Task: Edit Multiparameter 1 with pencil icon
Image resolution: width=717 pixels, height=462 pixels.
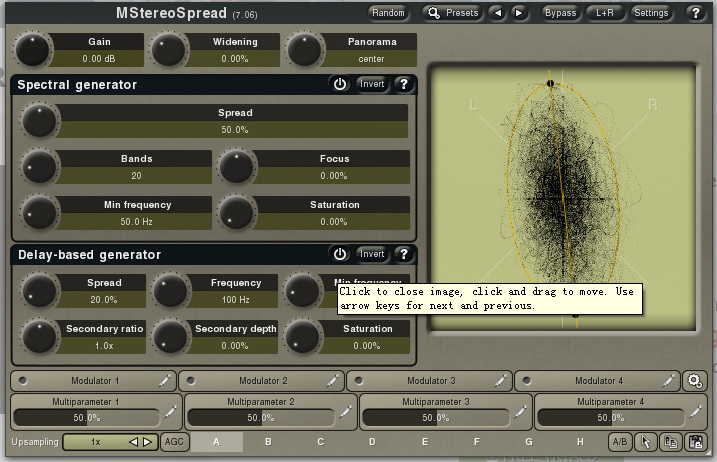Action: [x=171, y=412]
